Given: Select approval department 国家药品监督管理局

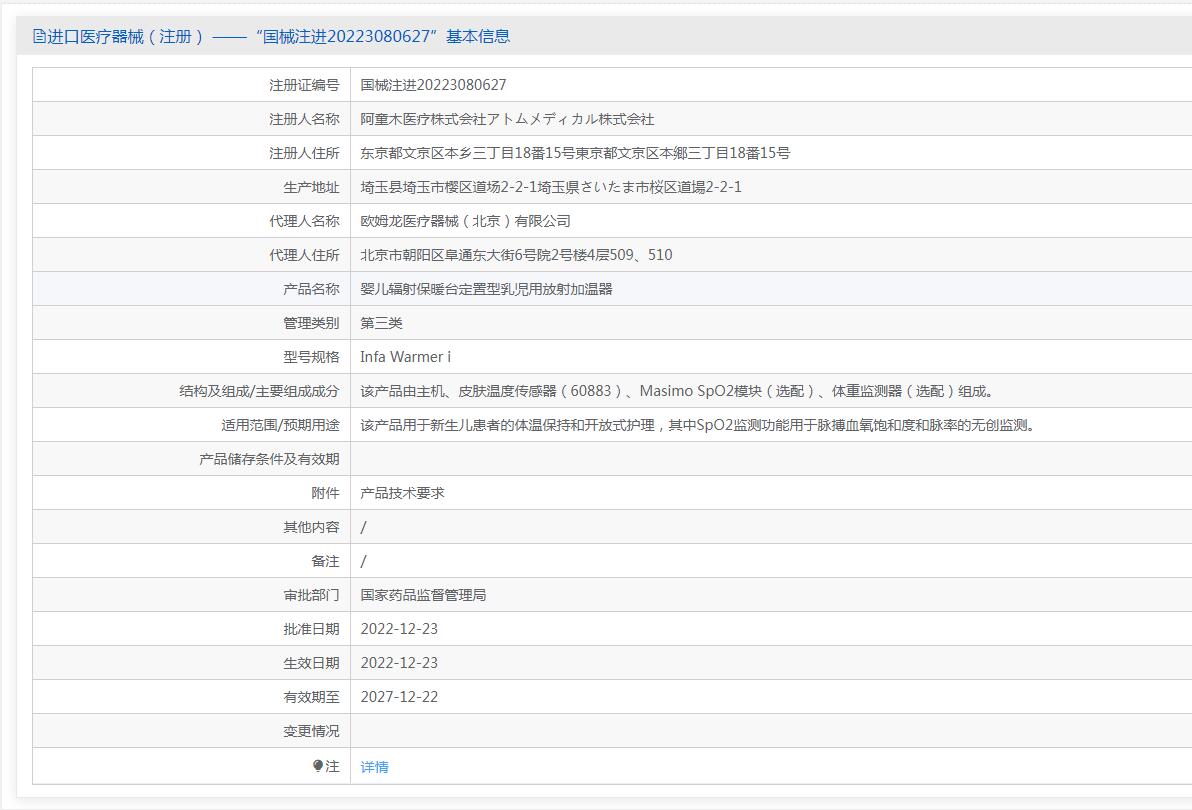Looking at the screenshot, I should click(423, 595).
